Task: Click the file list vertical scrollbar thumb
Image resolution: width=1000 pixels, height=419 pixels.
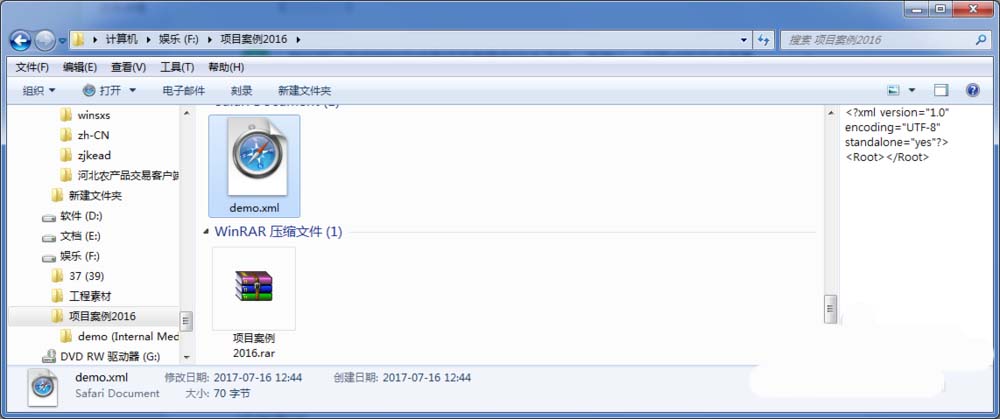Action: [x=830, y=309]
